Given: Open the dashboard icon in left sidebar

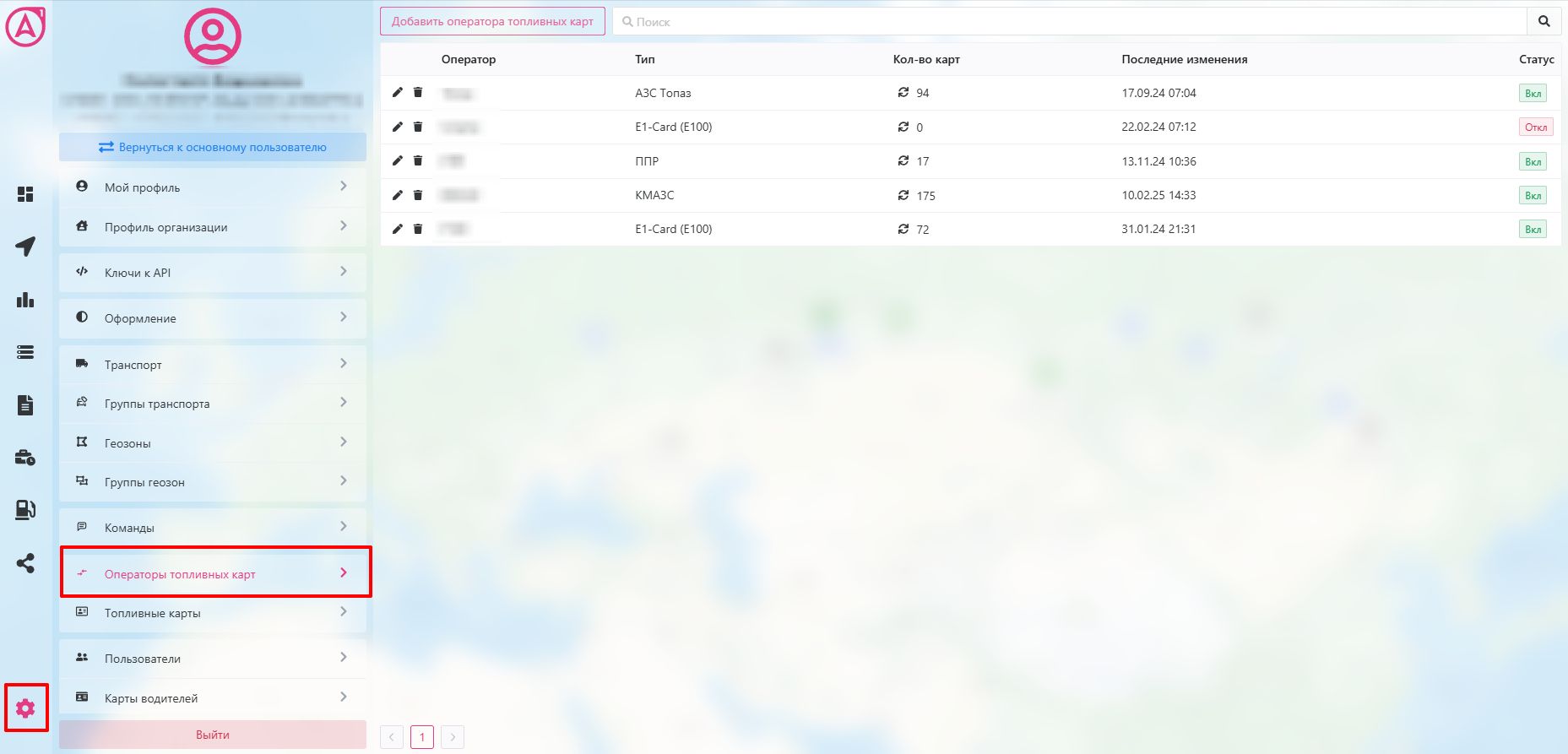Looking at the screenshot, I should click(x=25, y=194).
